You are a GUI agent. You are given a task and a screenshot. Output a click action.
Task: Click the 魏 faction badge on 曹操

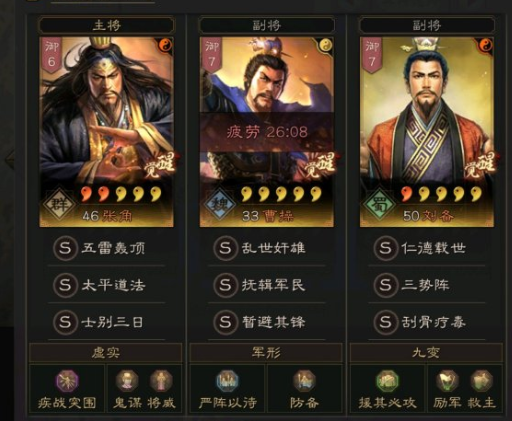pos(218,203)
